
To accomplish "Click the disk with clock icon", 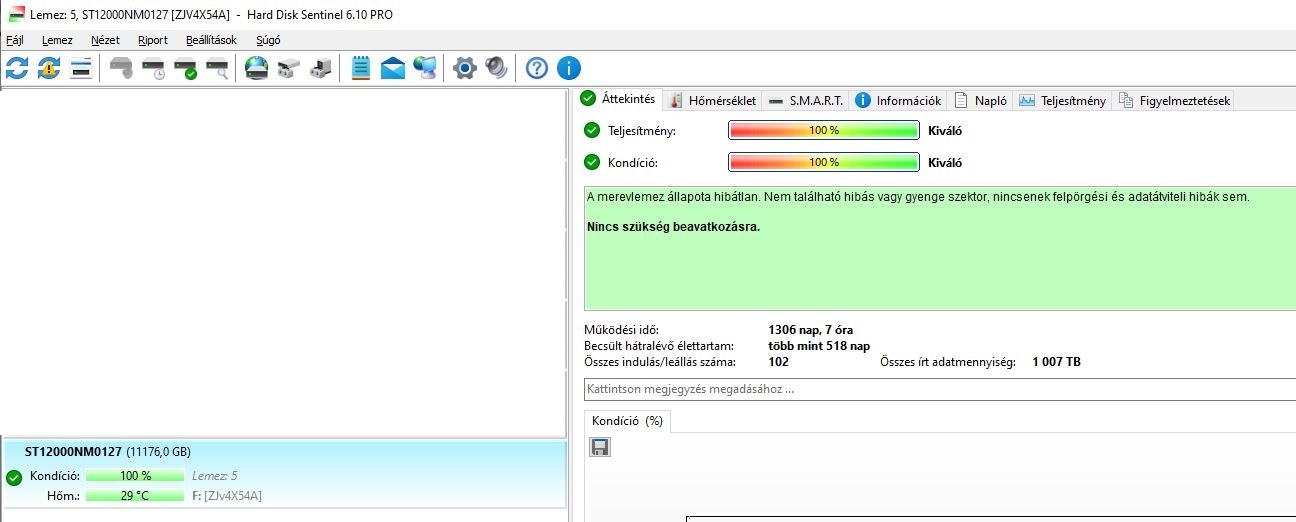I will 153,68.
